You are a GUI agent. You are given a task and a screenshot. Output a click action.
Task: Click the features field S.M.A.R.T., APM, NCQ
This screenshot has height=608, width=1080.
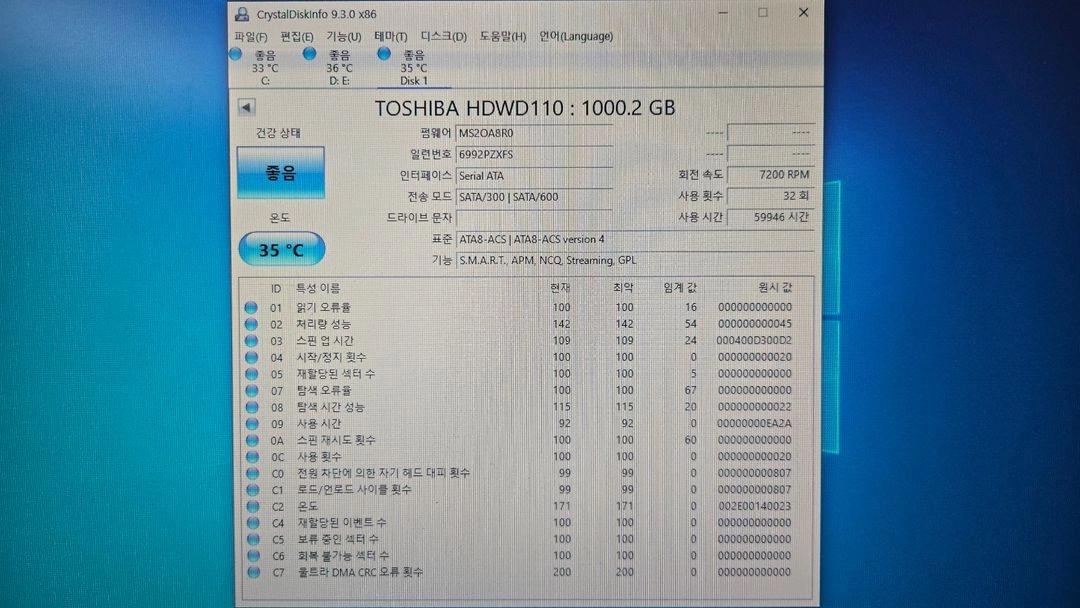coord(634,260)
